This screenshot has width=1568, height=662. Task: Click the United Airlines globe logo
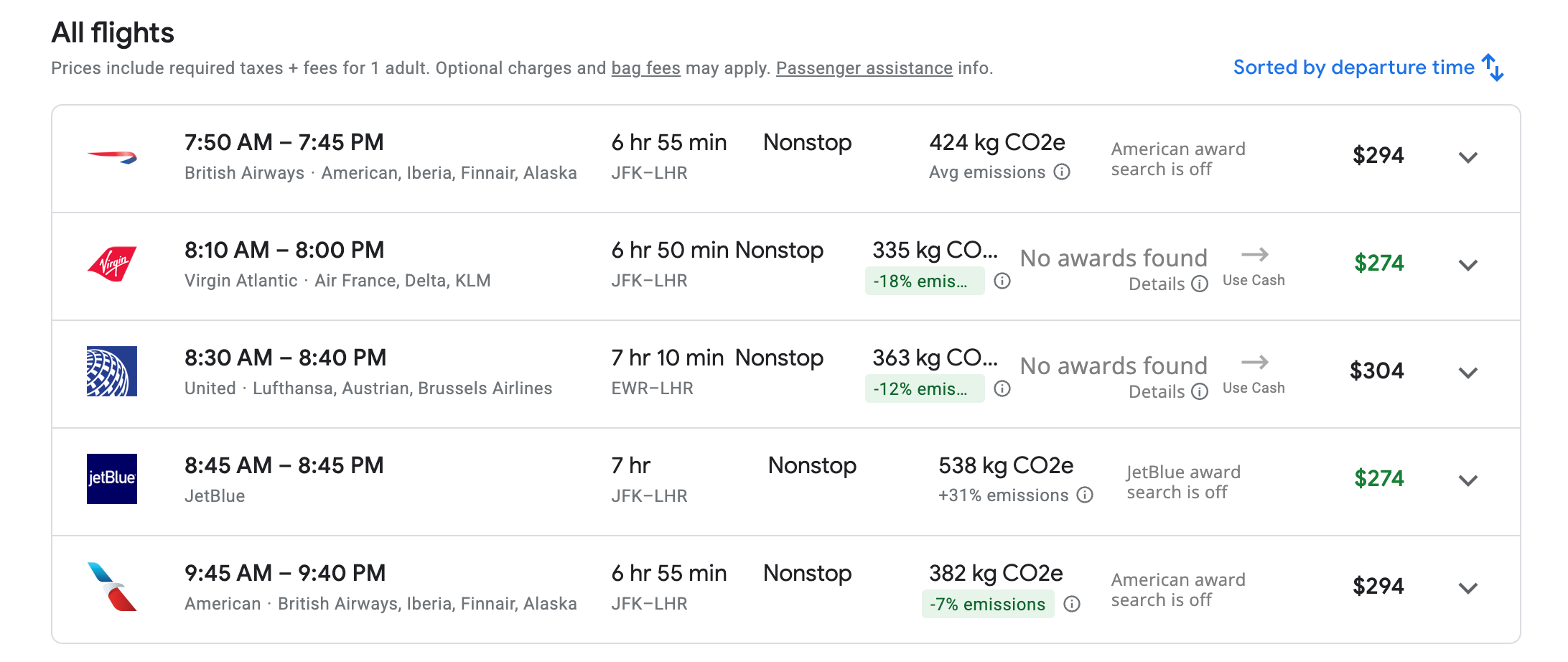pyautogui.click(x=112, y=371)
